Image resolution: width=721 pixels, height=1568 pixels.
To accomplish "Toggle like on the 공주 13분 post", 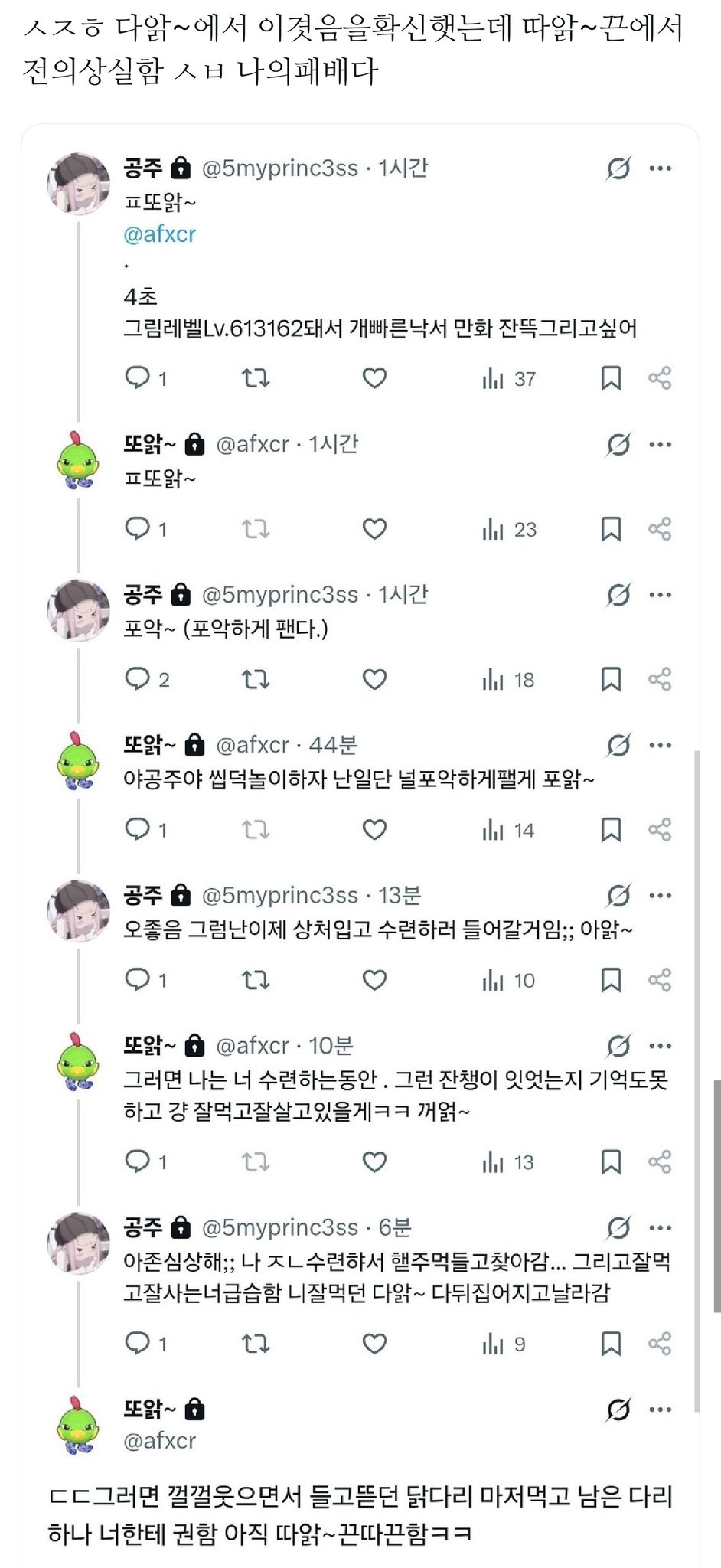I will click(374, 980).
